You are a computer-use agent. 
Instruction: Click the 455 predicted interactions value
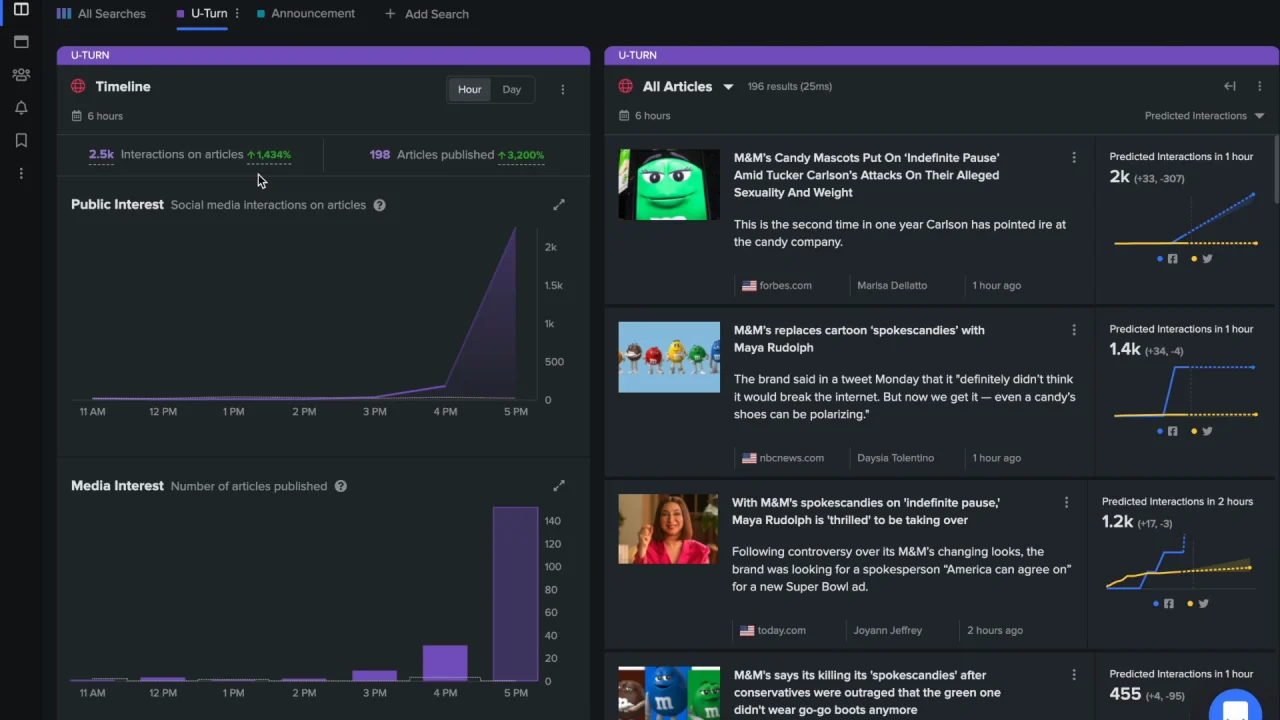pos(1125,694)
